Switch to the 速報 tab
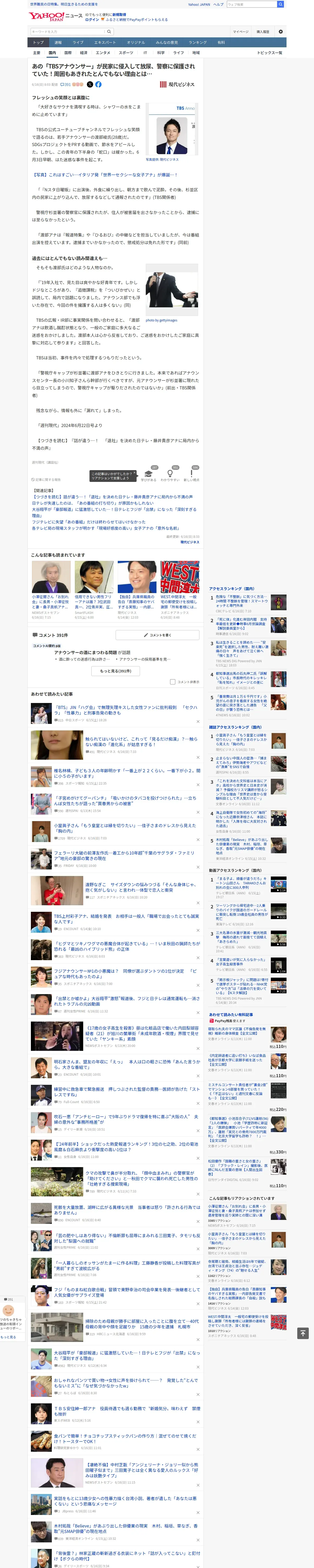 tap(58, 43)
